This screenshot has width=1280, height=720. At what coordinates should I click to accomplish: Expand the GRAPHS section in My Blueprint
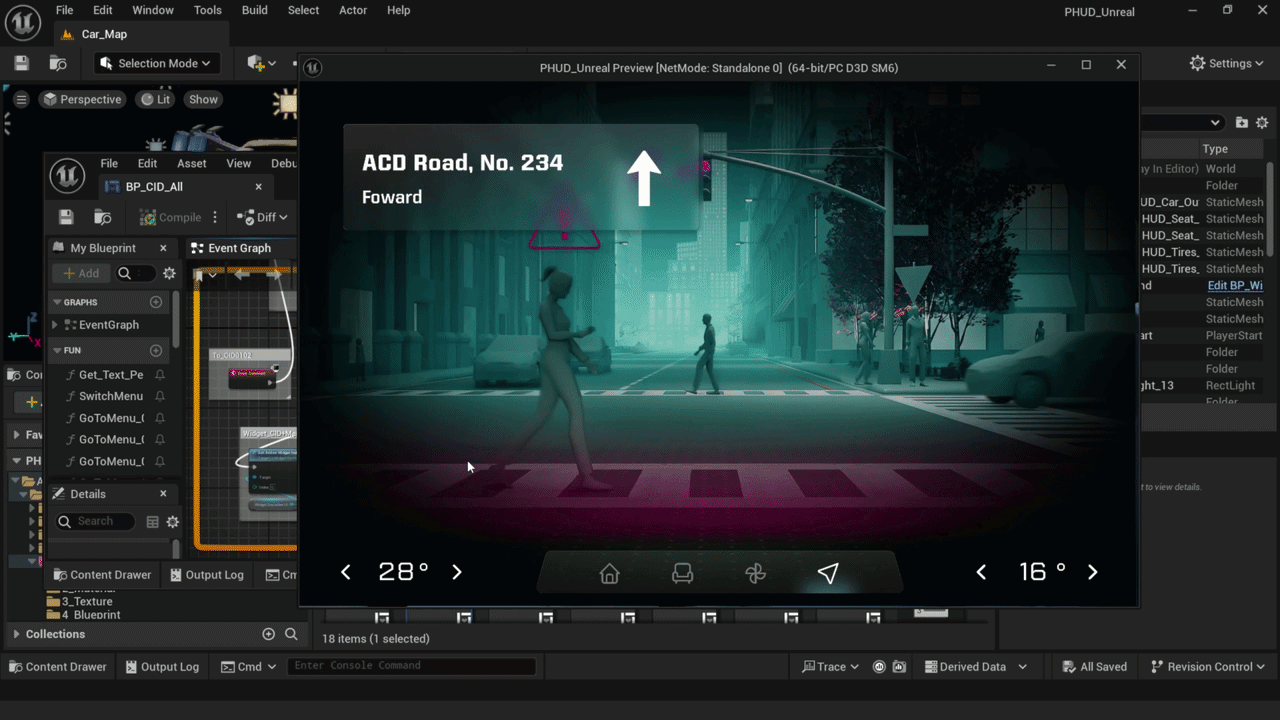pyautogui.click(x=56, y=302)
